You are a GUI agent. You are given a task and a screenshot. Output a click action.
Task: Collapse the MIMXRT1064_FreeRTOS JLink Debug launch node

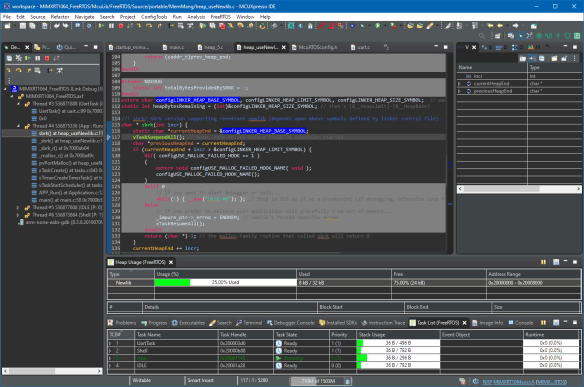click(x=5, y=89)
